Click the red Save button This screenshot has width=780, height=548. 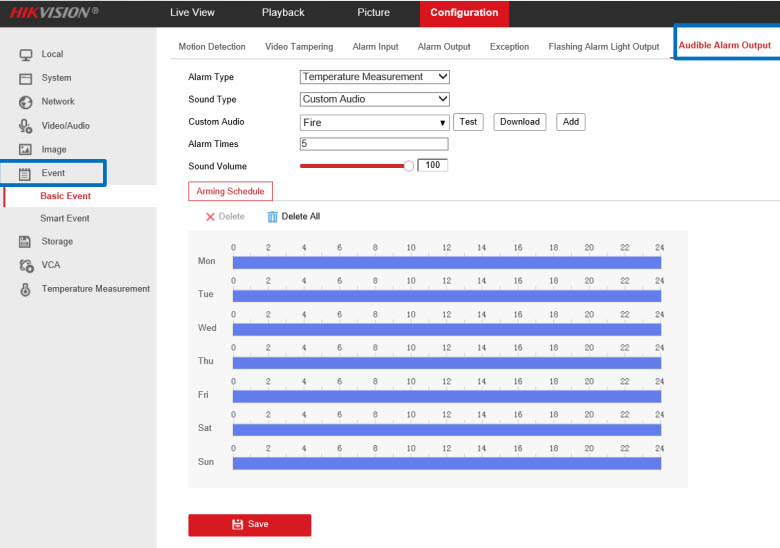pos(250,524)
